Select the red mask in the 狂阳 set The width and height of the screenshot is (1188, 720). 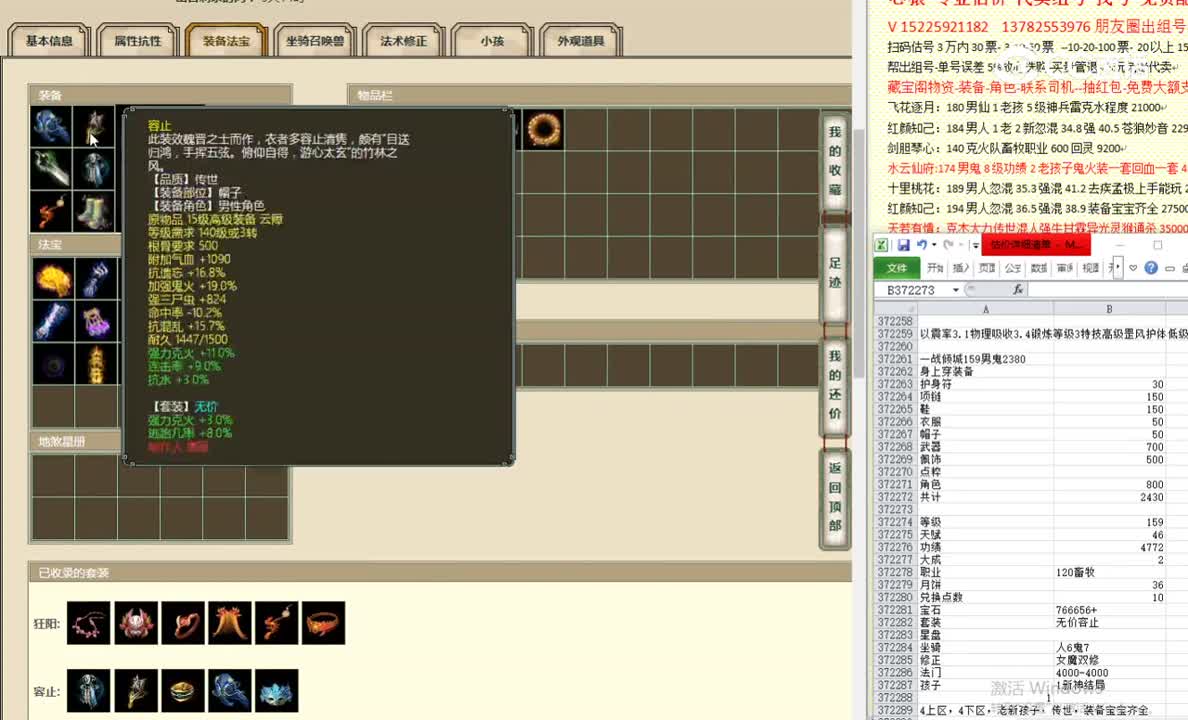pos(135,623)
